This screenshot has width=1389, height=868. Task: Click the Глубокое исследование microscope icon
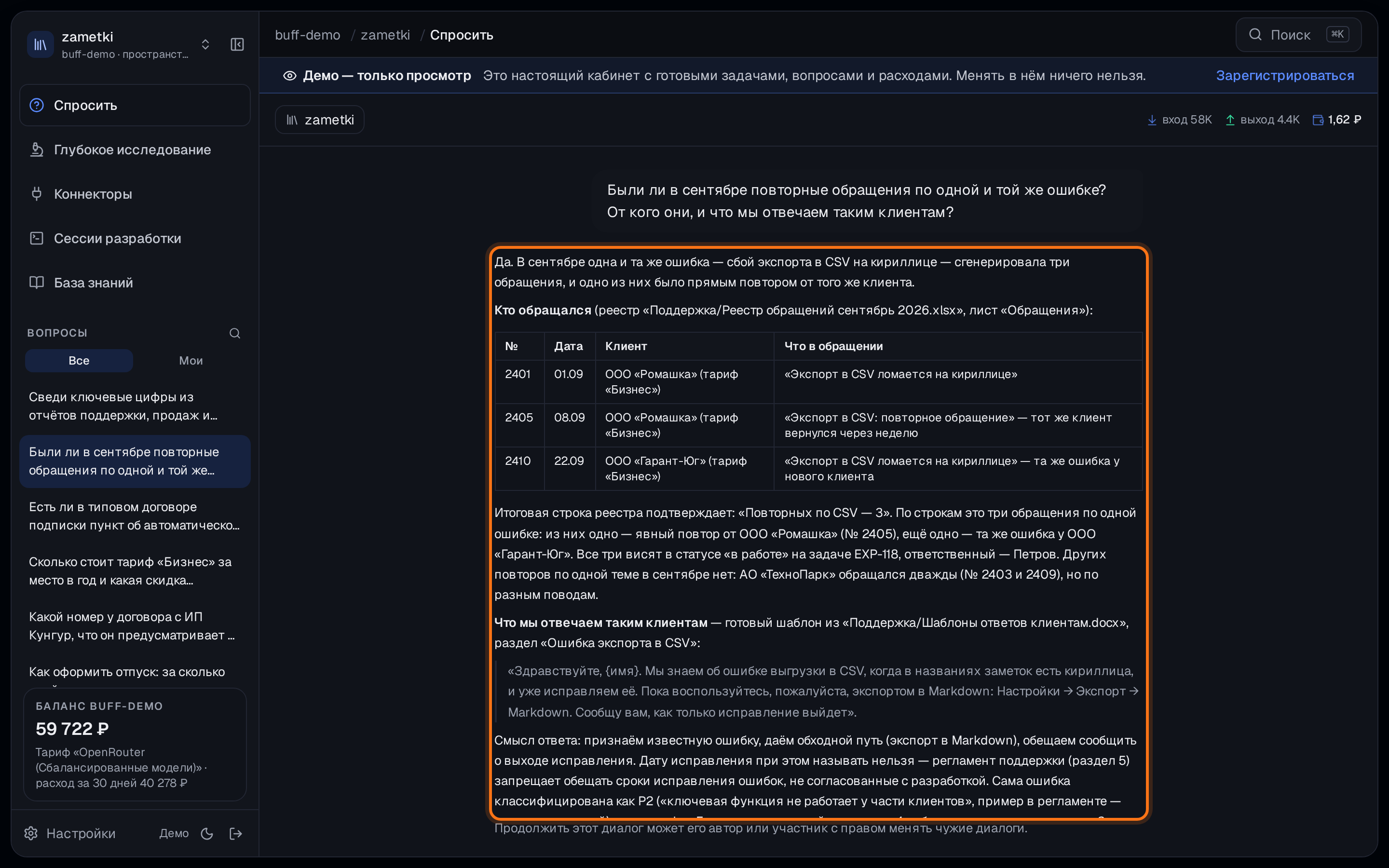click(37, 149)
